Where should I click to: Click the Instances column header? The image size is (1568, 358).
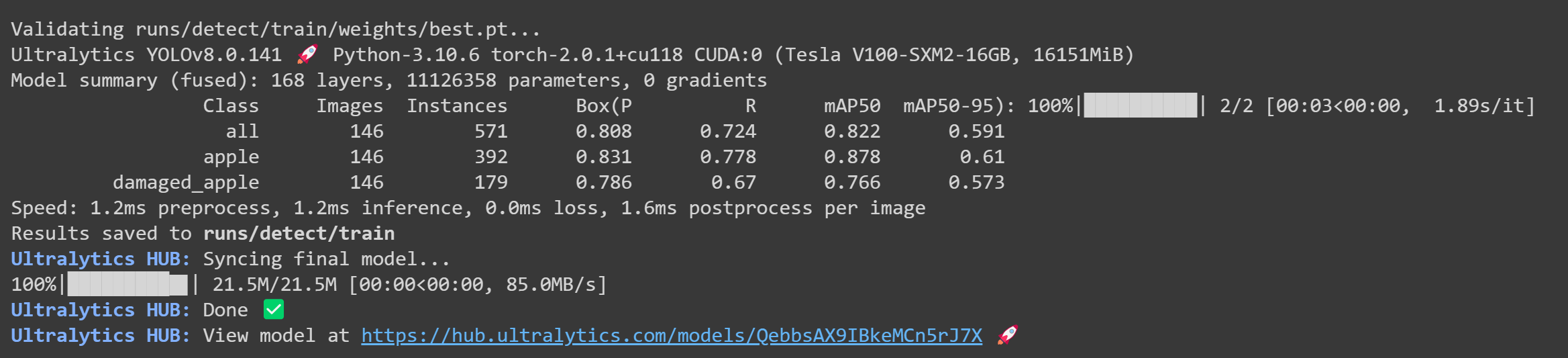[x=457, y=105]
